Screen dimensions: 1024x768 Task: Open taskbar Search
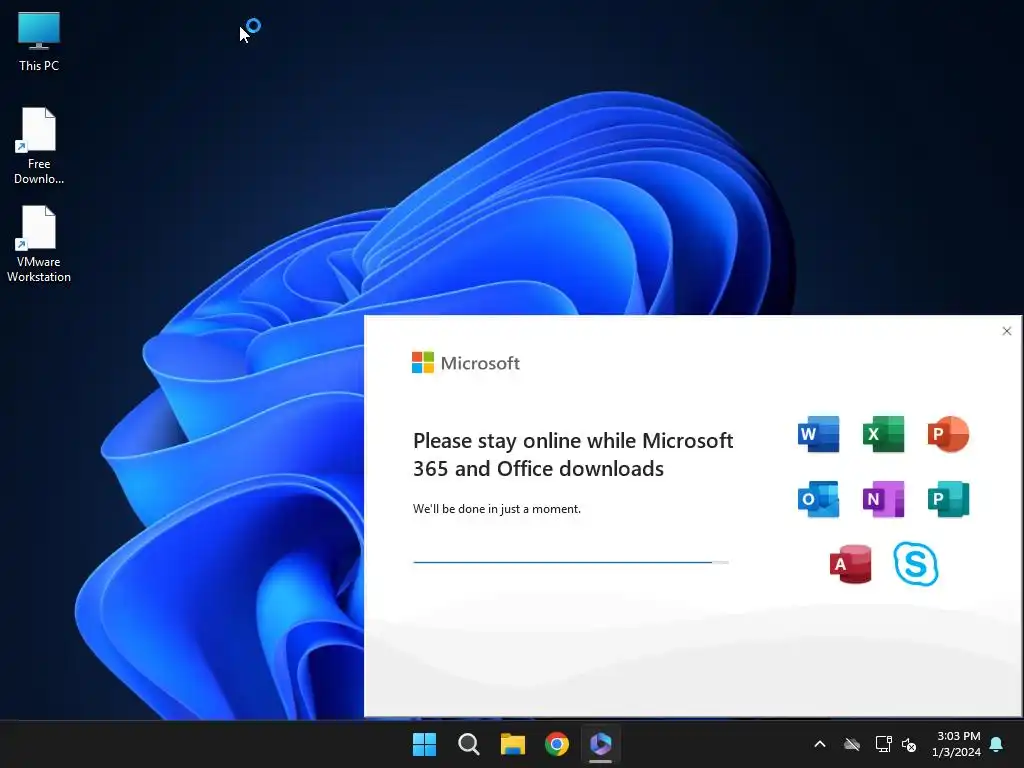tap(468, 744)
